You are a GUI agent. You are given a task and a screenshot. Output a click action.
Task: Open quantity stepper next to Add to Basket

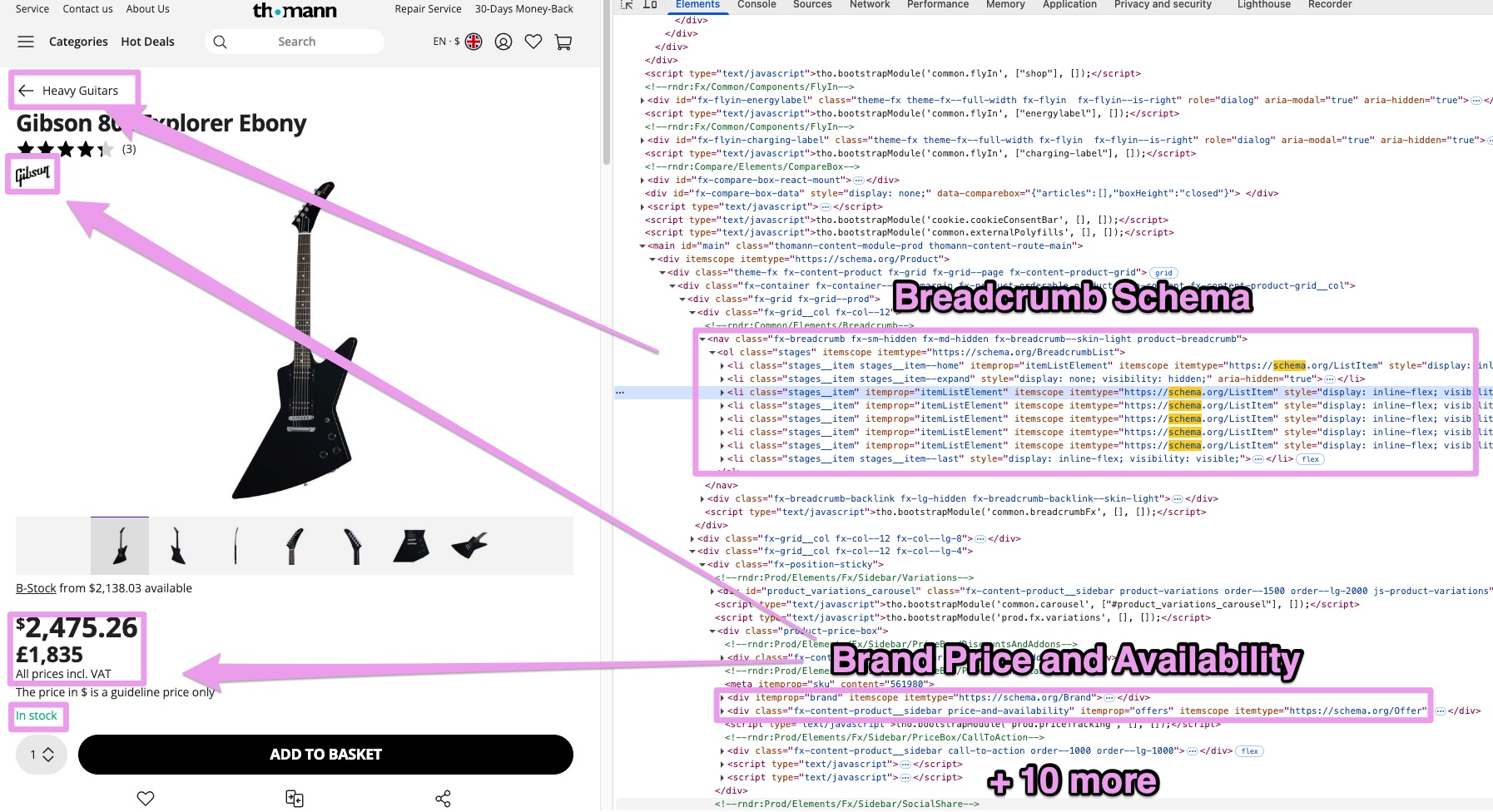pos(42,755)
